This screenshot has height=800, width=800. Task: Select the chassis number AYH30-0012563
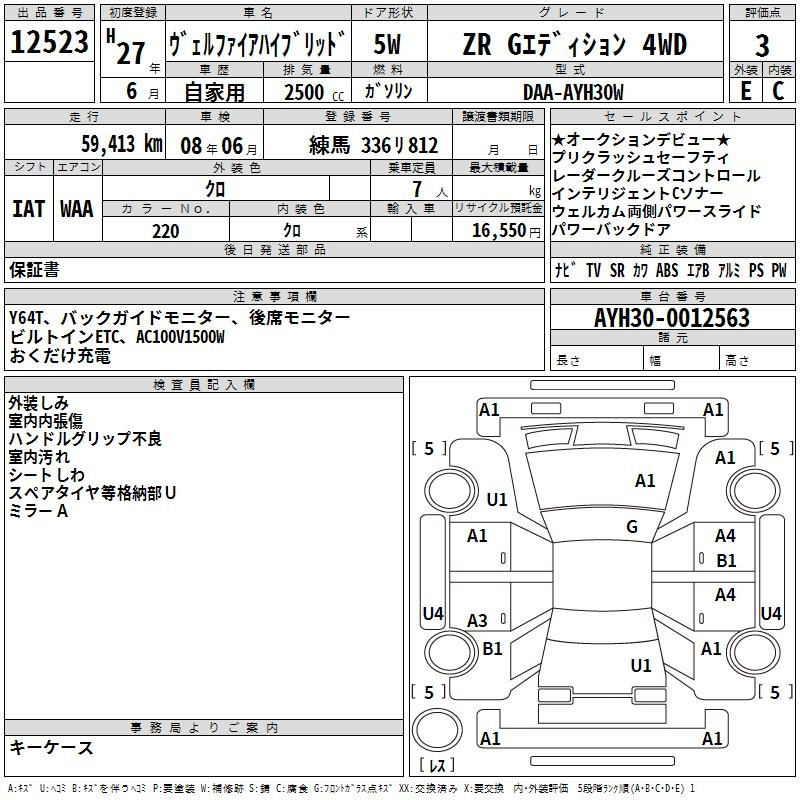click(x=671, y=318)
